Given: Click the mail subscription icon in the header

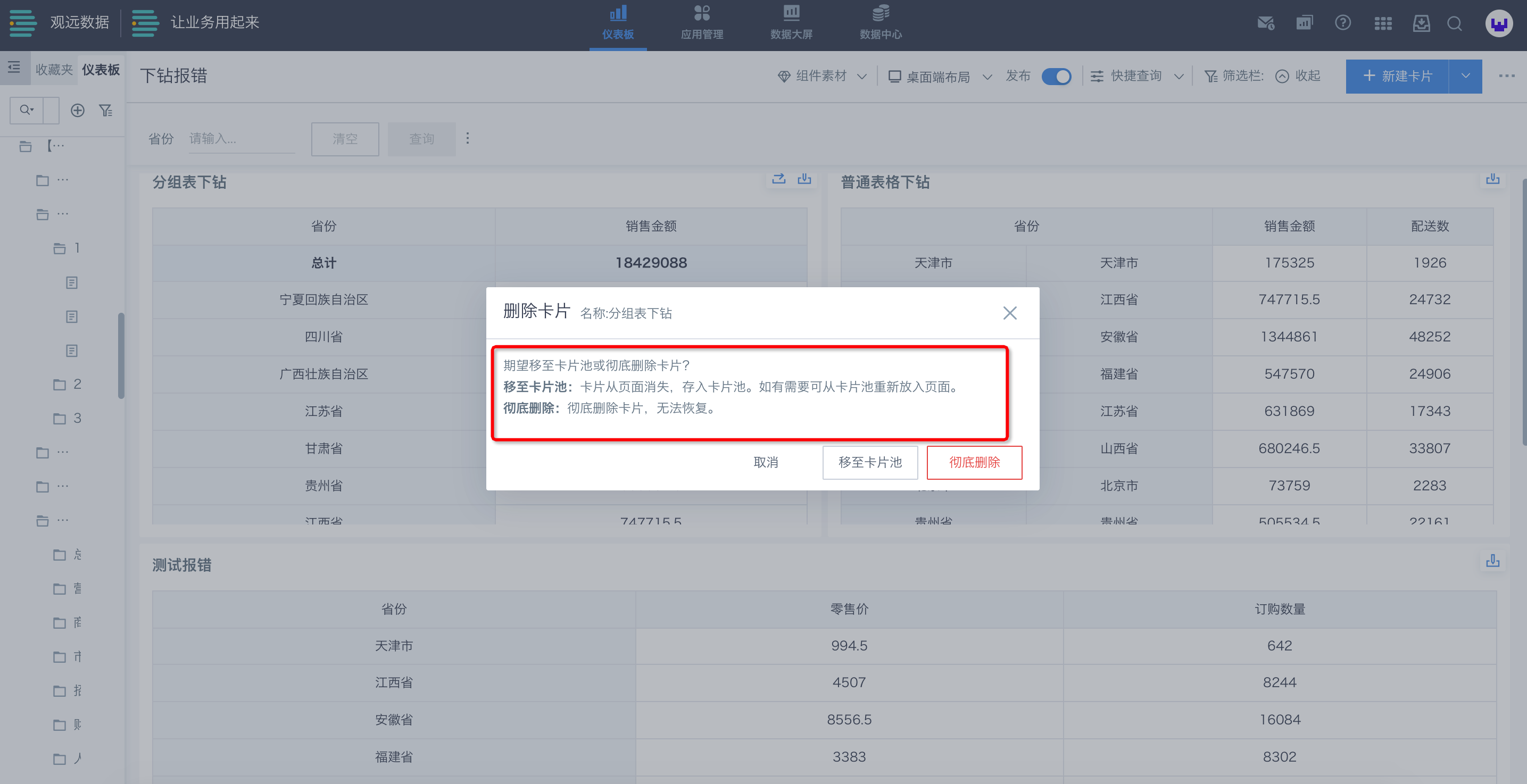Looking at the screenshot, I should click(1266, 24).
